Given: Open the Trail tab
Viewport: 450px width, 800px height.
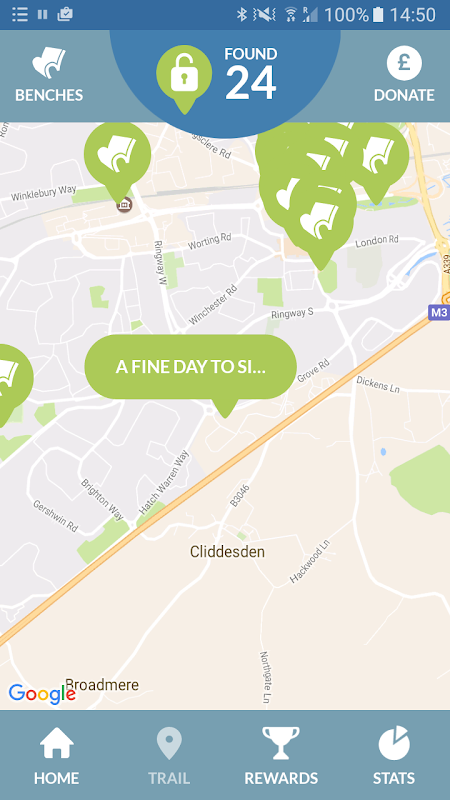Looking at the screenshot, I should coord(169,755).
